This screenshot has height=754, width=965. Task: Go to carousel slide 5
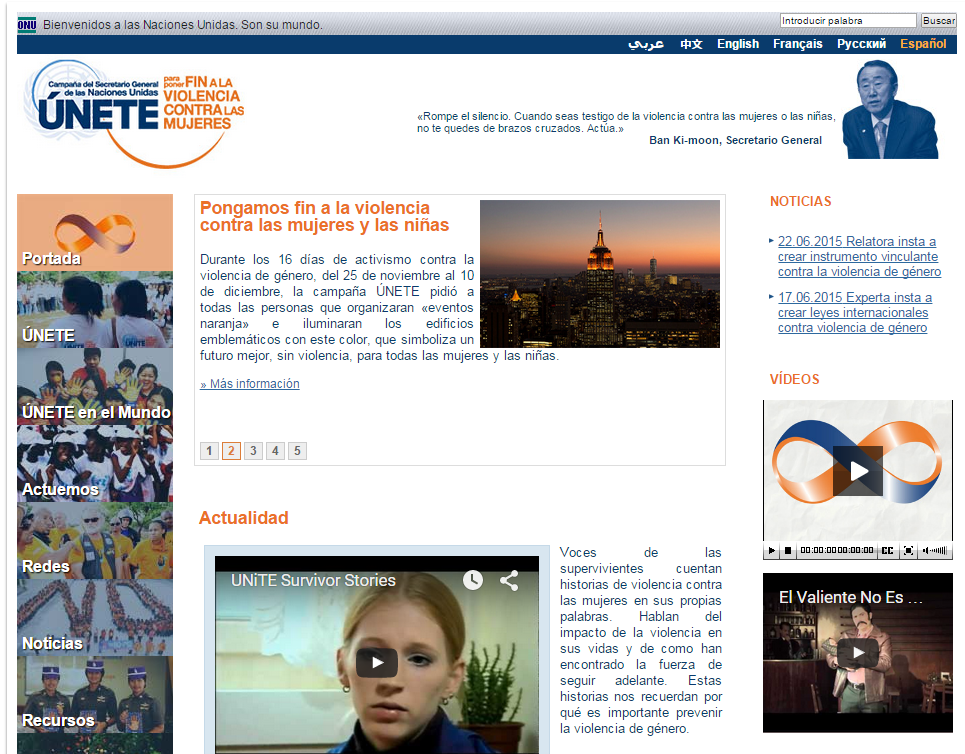coord(297,451)
